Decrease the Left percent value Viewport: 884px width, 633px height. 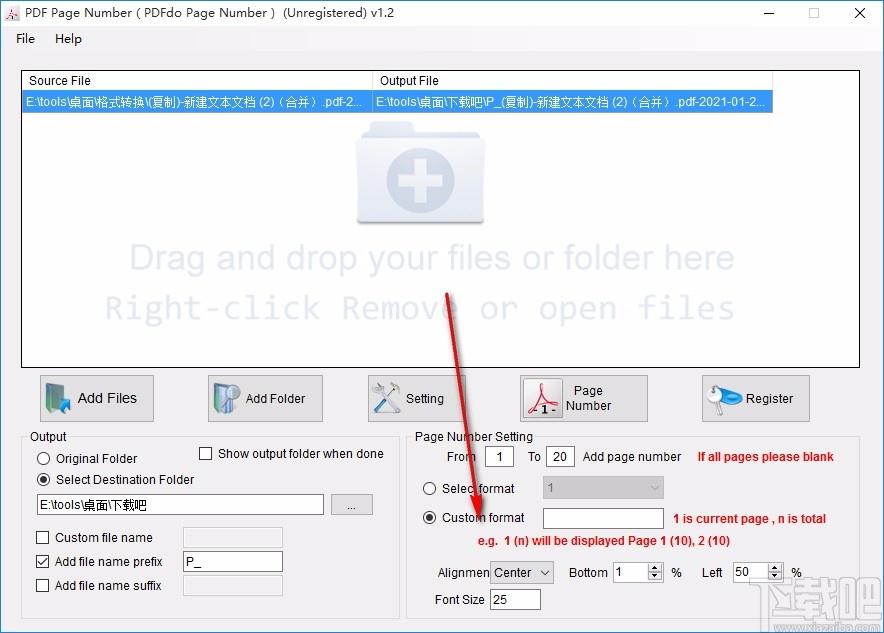tap(775, 577)
